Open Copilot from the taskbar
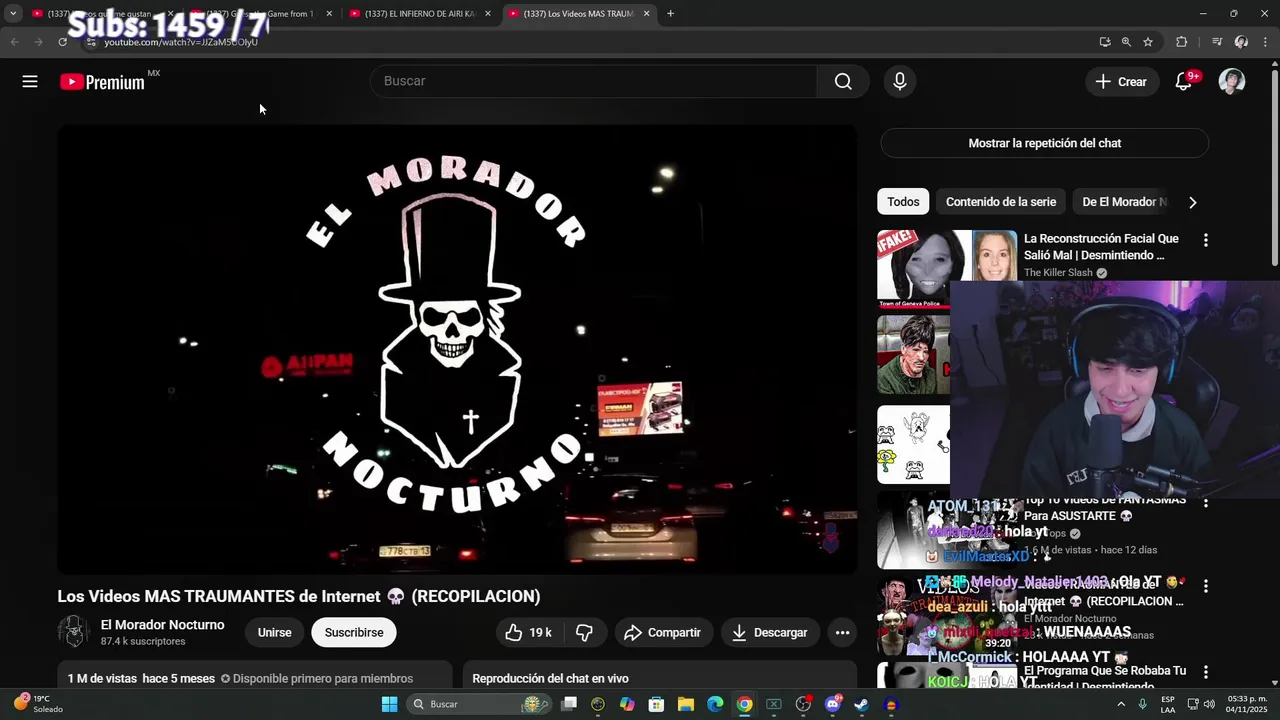Image resolution: width=1280 pixels, height=720 pixels. 627,704
